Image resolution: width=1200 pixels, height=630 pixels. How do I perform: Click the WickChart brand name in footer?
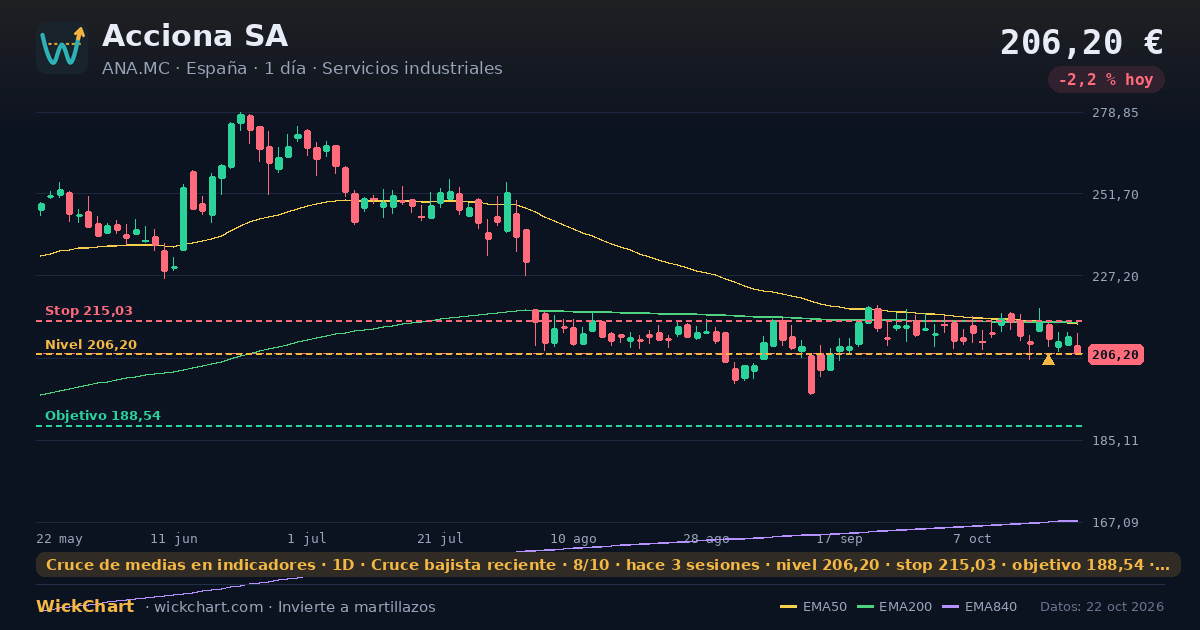tap(85, 607)
